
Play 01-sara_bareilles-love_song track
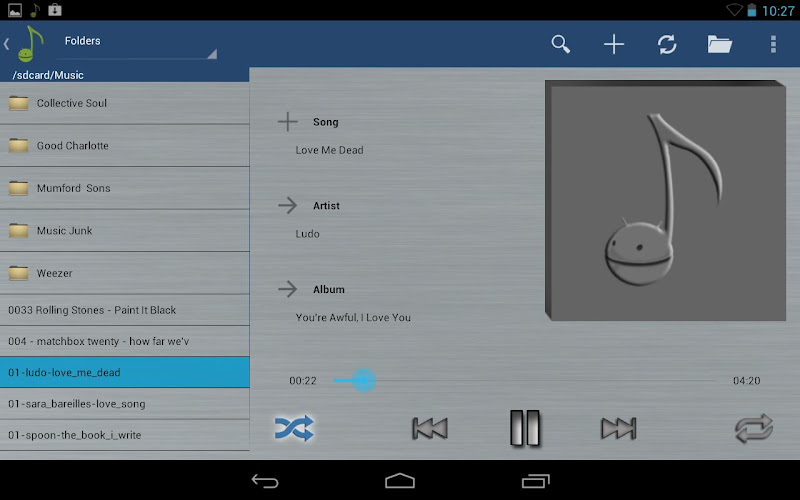124,404
